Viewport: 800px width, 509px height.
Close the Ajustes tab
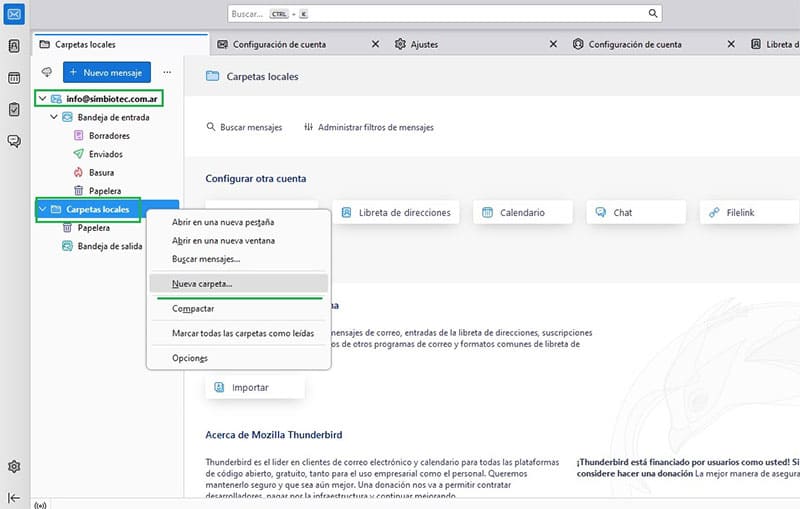pyautogui.click(x=553, y=44)
